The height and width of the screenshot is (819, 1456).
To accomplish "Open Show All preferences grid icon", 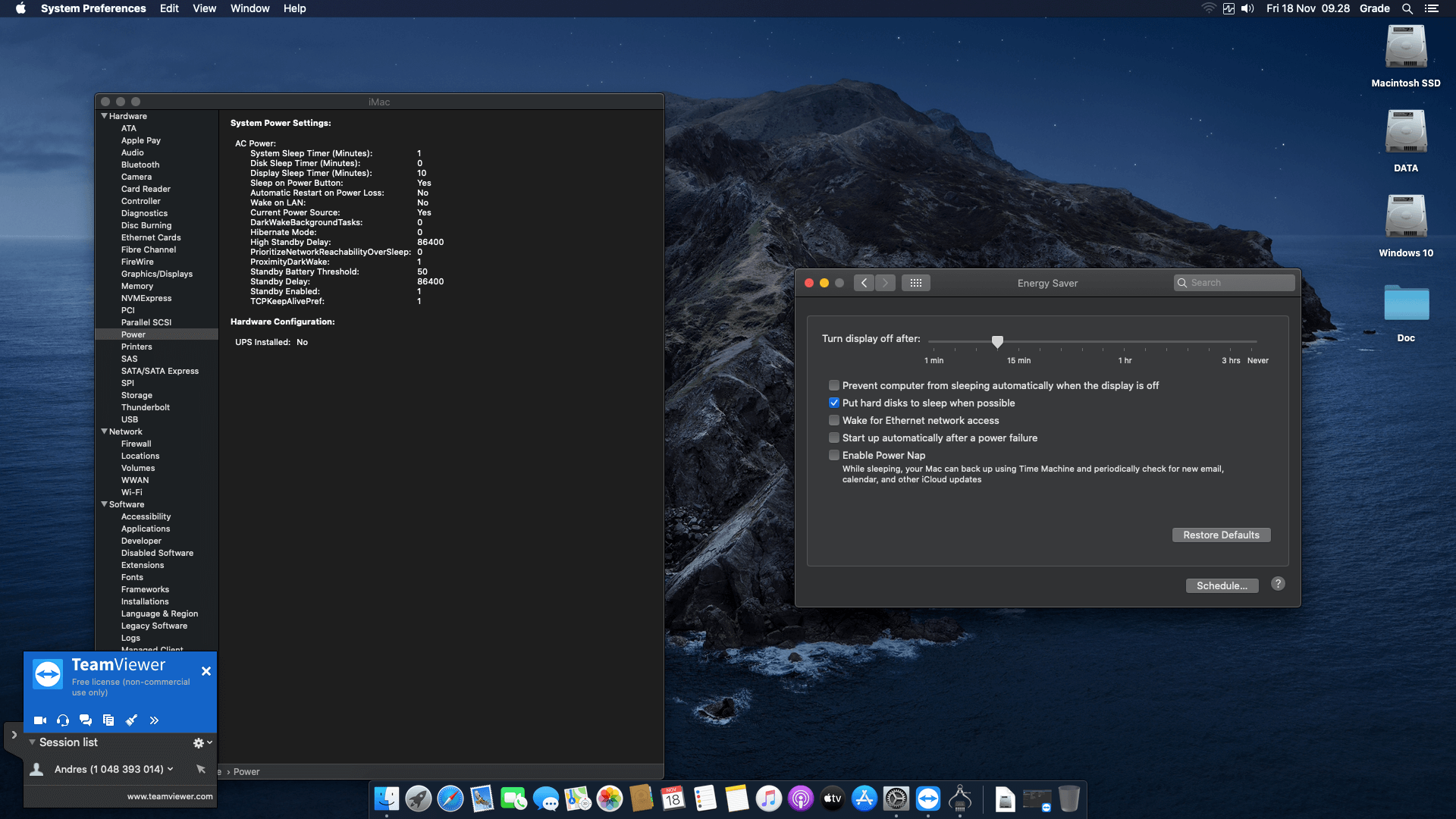I will [x=916, y=283].
